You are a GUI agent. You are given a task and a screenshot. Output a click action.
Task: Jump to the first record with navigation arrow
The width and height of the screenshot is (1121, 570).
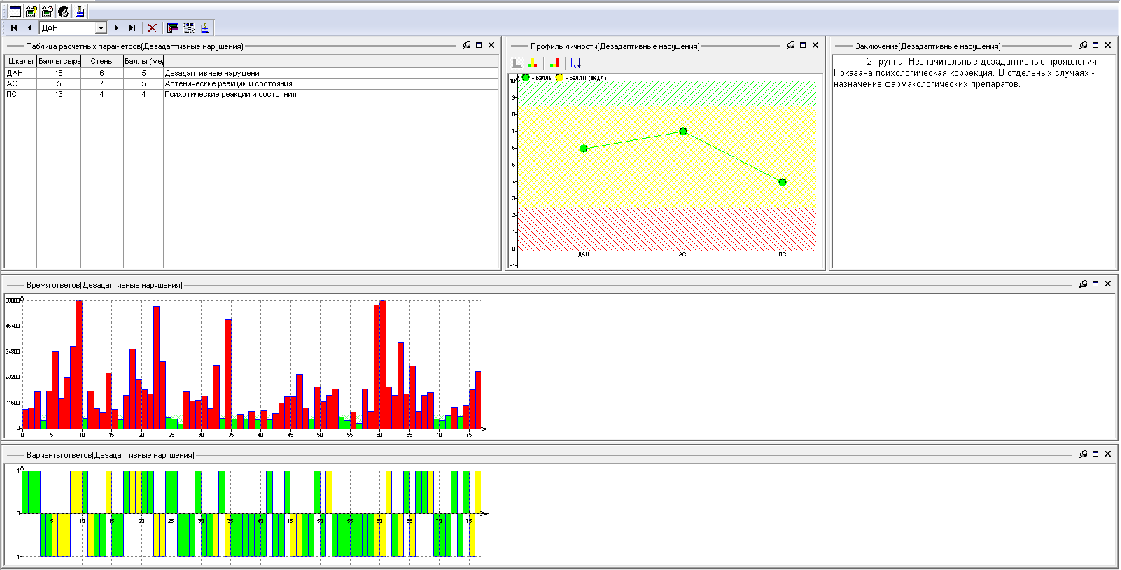pyautogui.click(x=14, y=28)
